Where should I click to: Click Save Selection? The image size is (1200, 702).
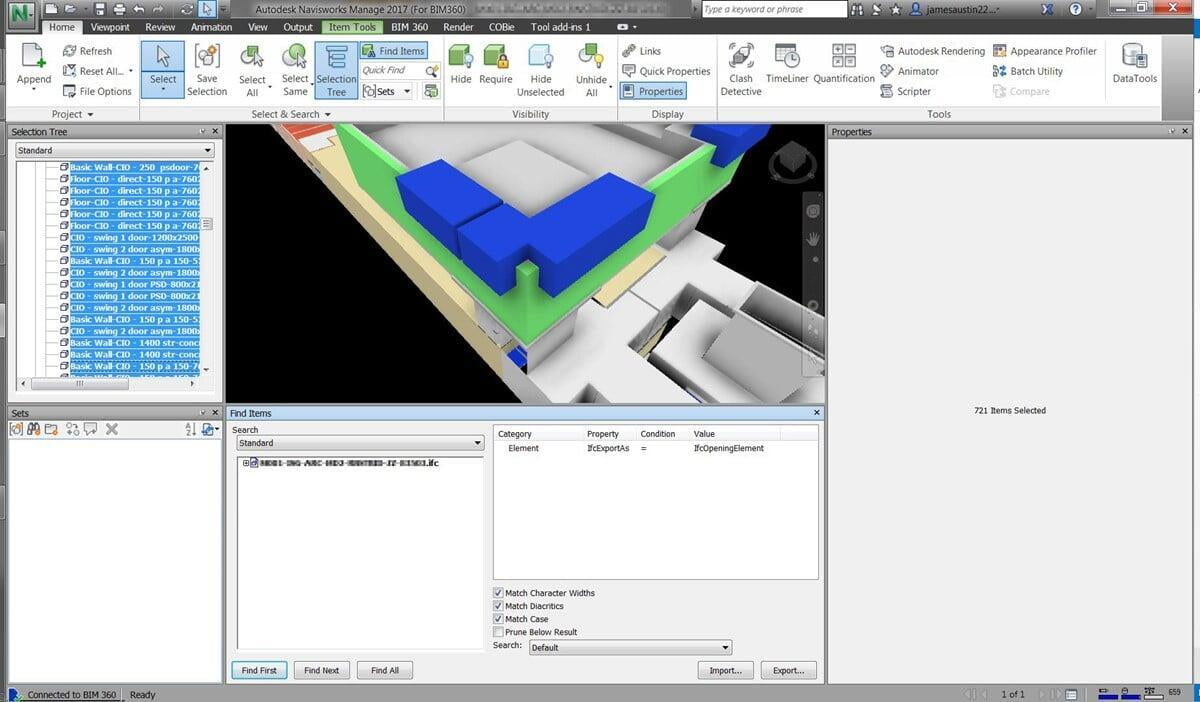pyautogui.click(x=207, y=70)
